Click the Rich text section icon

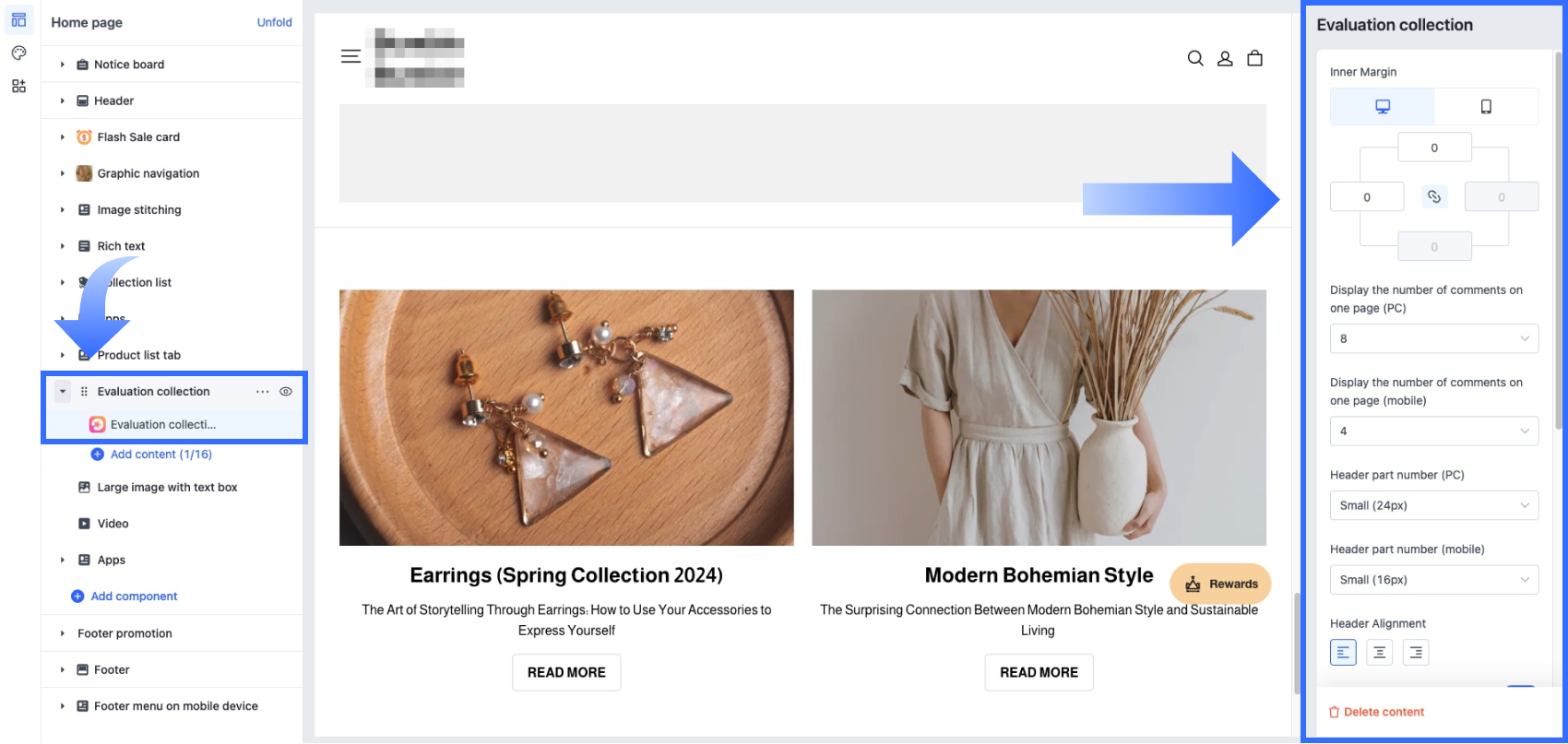pos(84,246)
